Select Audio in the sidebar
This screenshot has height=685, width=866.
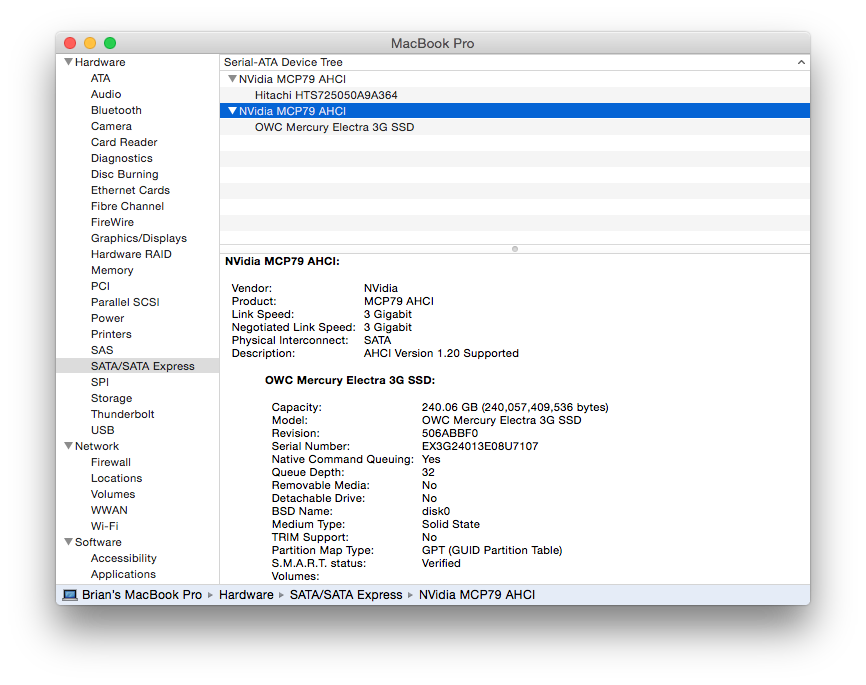click(x=106, y=94)
